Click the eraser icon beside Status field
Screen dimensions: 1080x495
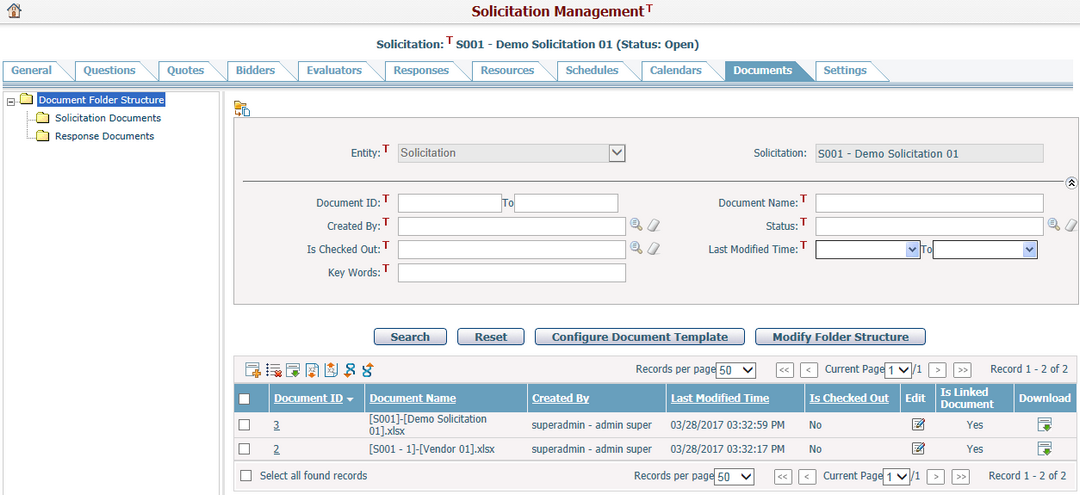coord(1071,225)
